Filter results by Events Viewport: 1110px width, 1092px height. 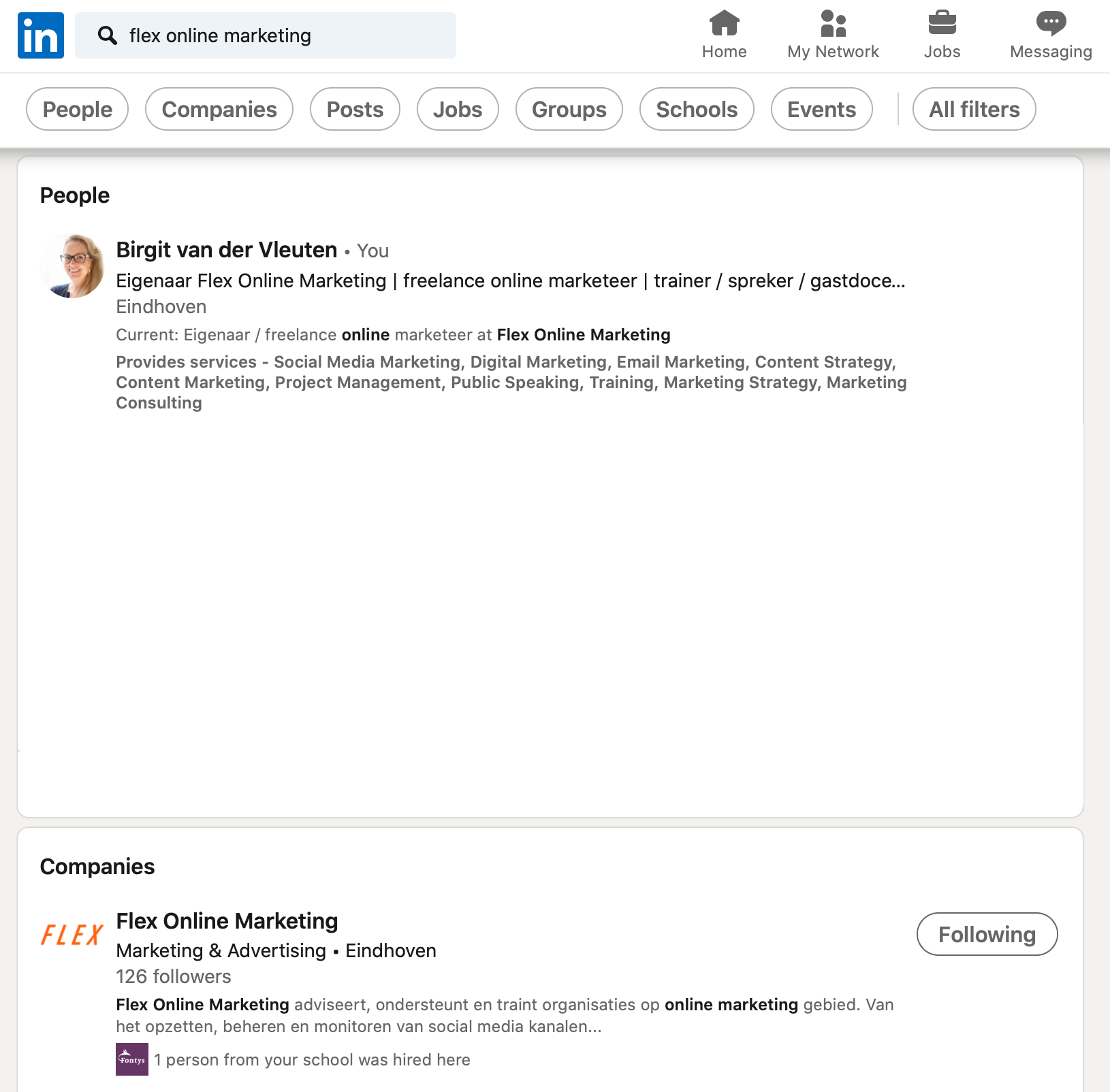point(822,109)
